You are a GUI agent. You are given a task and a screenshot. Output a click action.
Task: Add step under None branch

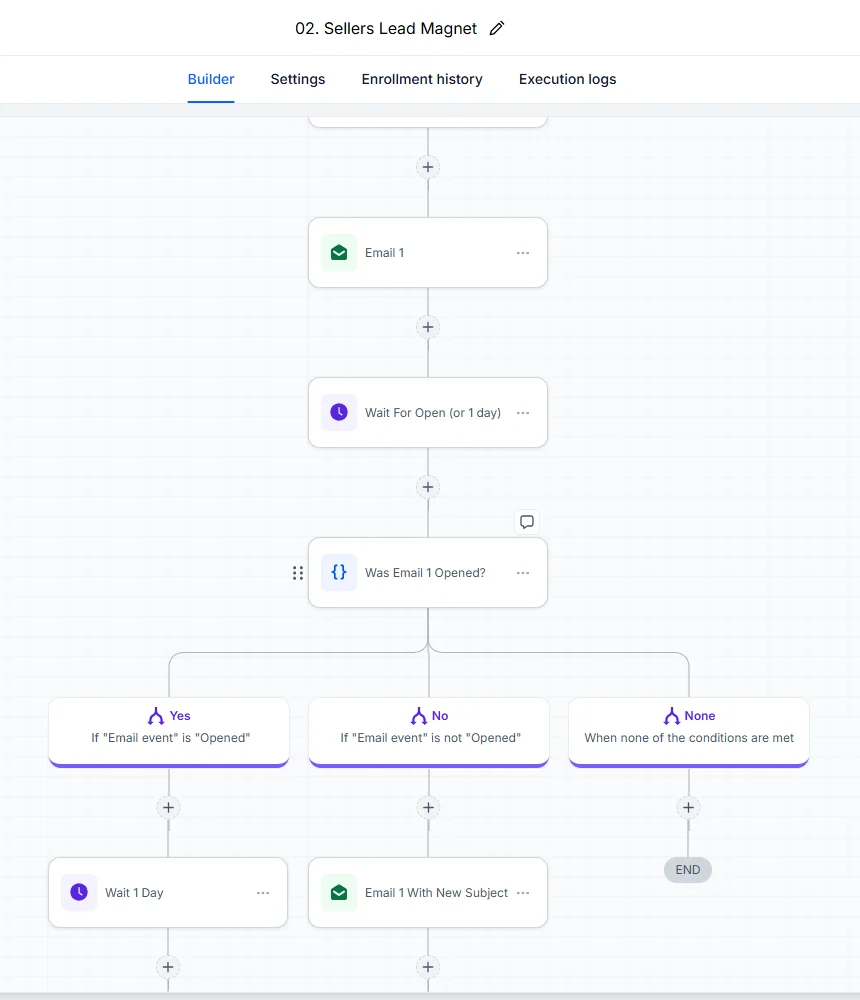point(688,807)
